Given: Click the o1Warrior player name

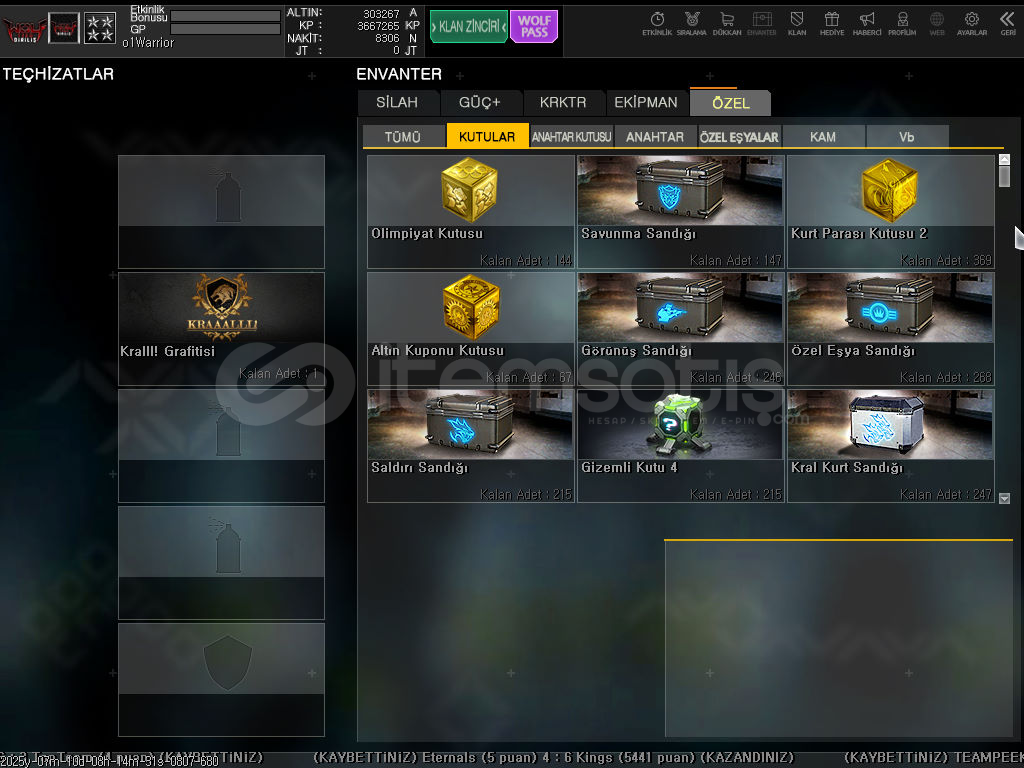Looking at the screenshot, I should click(148, 43).
